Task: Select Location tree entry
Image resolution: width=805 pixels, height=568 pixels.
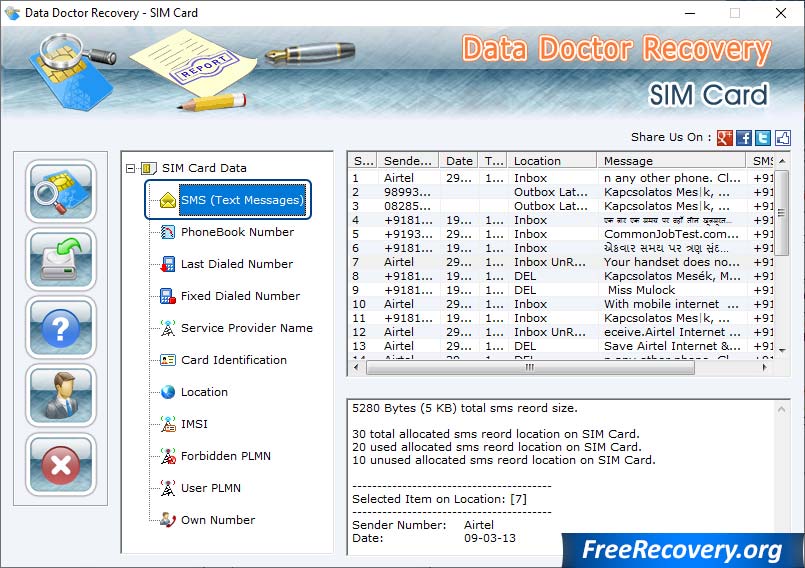Action: [x=204, y=392]
